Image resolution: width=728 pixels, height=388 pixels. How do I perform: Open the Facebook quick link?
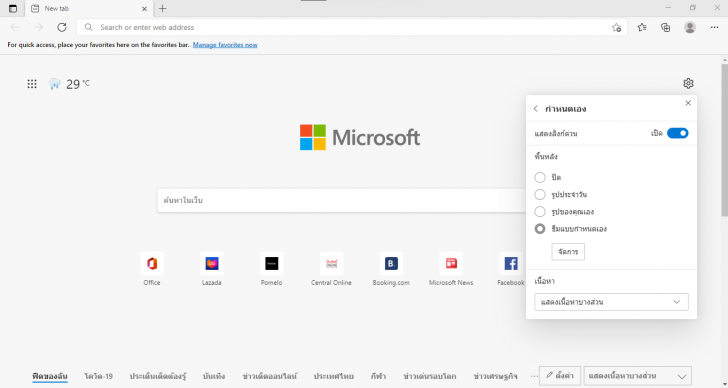point(511,269)
